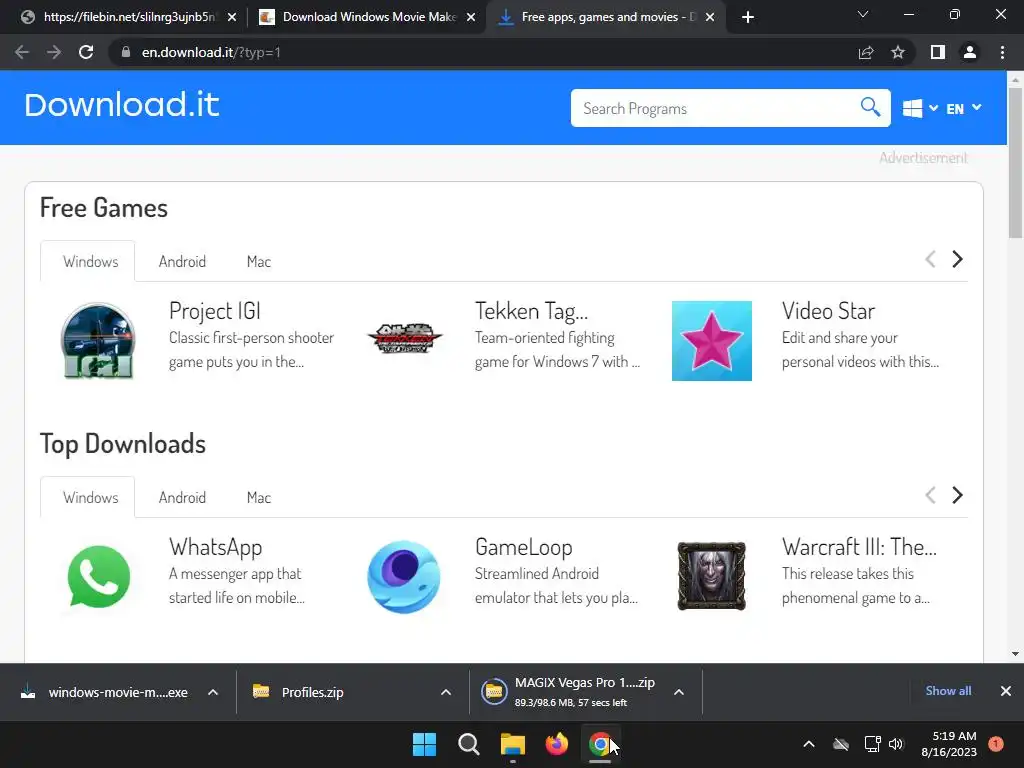Screen dimensions: 1024x768
Task: Open the GameLoop app icon
Action: 404,577
